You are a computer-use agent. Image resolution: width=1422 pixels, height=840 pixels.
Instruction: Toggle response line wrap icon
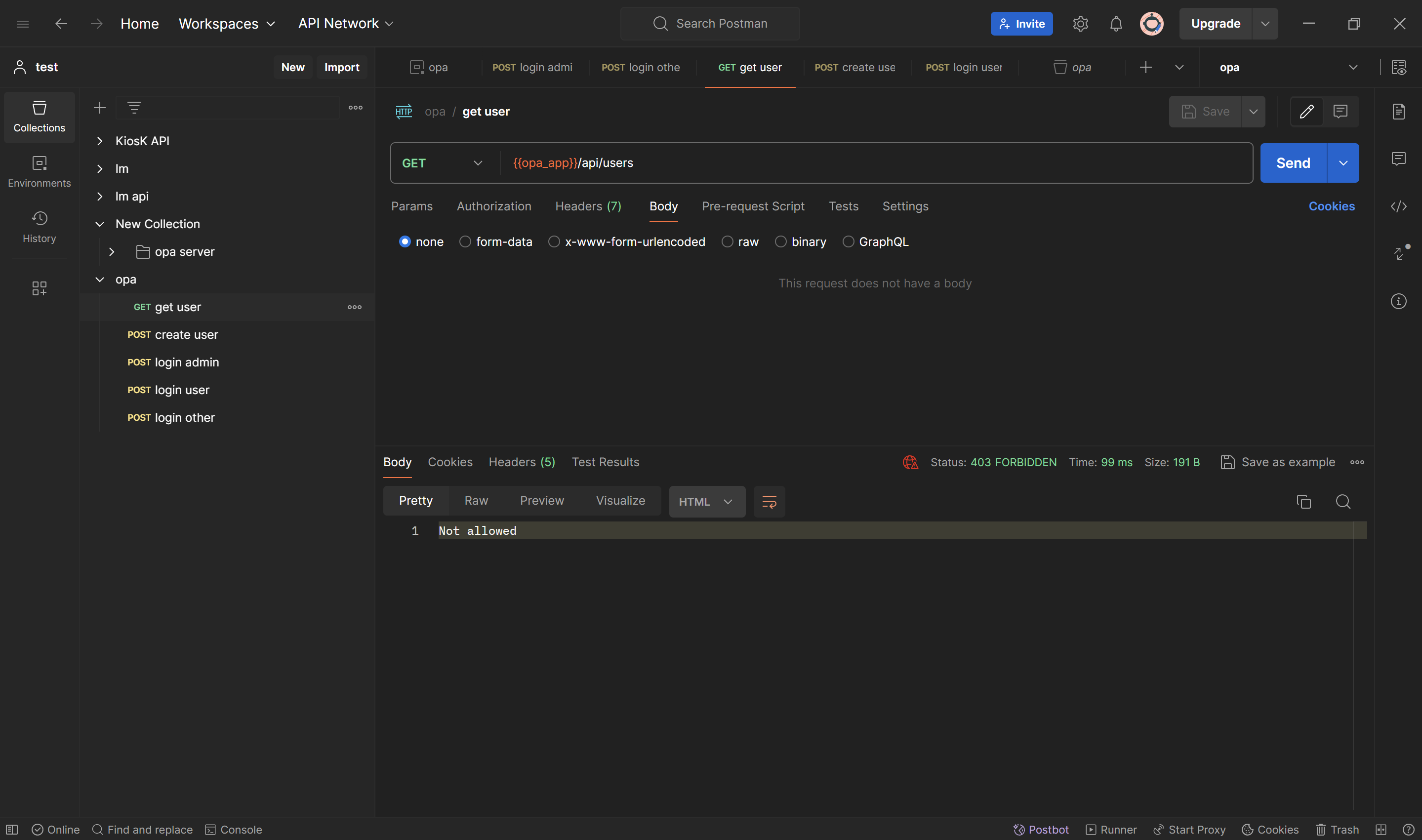pos(769,502)
